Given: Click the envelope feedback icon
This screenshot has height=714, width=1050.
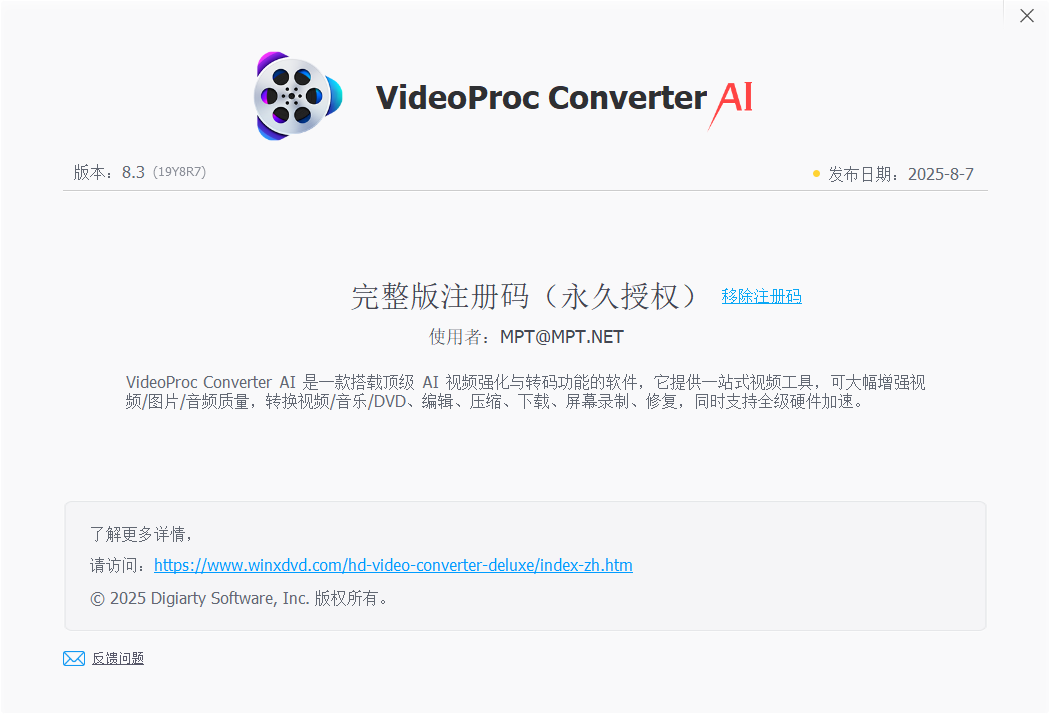Looking at the screenshot, I should [74, 658].
